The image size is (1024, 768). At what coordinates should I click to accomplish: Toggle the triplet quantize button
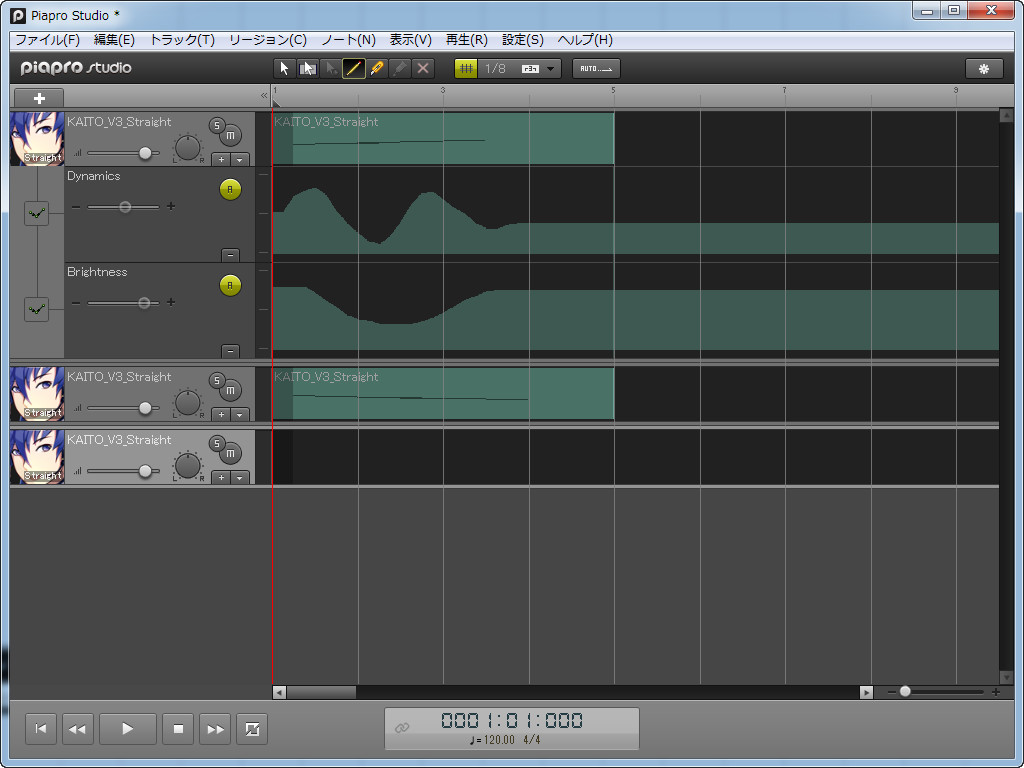point(530,69)
